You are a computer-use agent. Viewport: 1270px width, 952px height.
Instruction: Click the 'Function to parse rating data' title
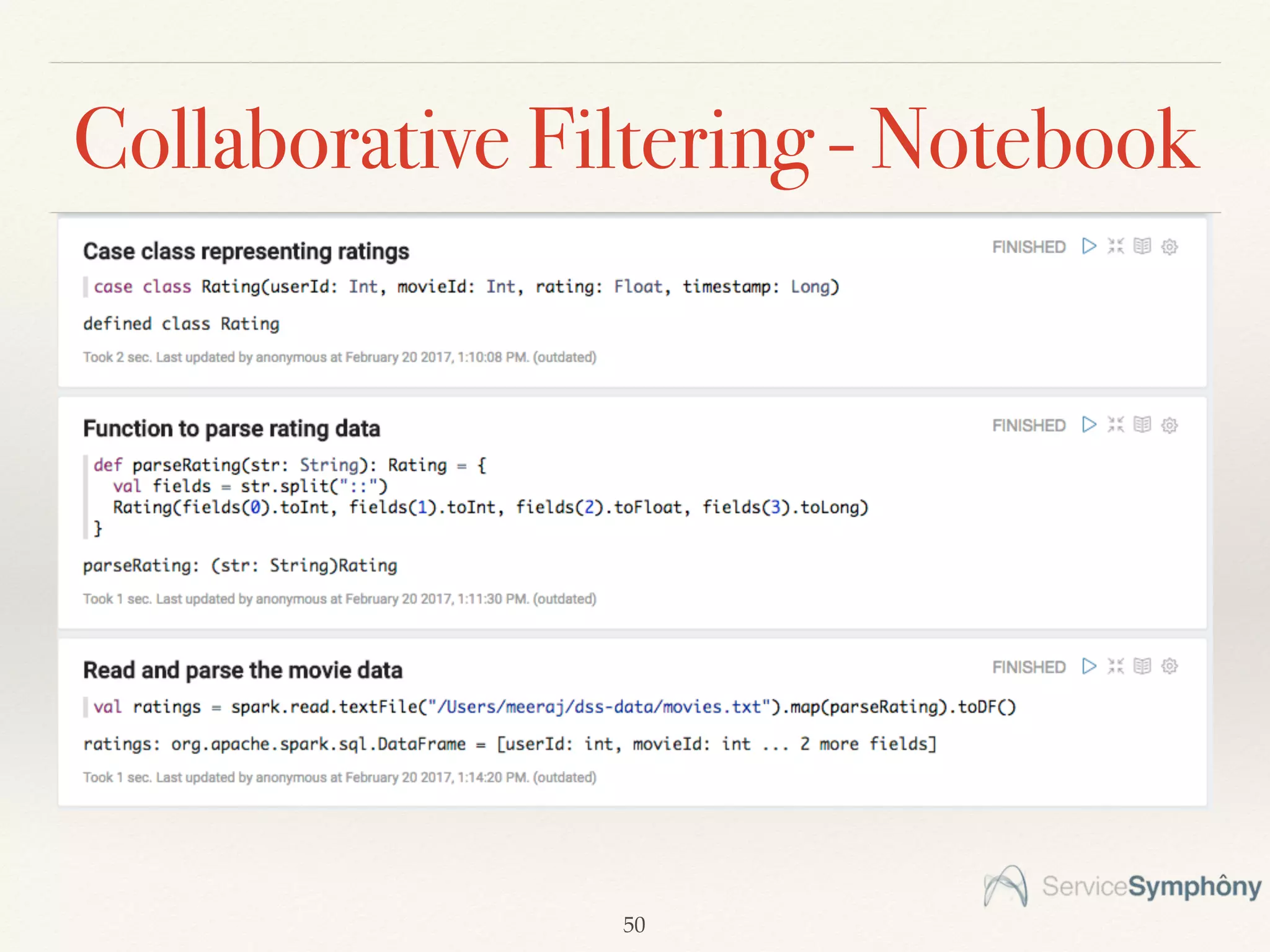click(x=231, y=429)
